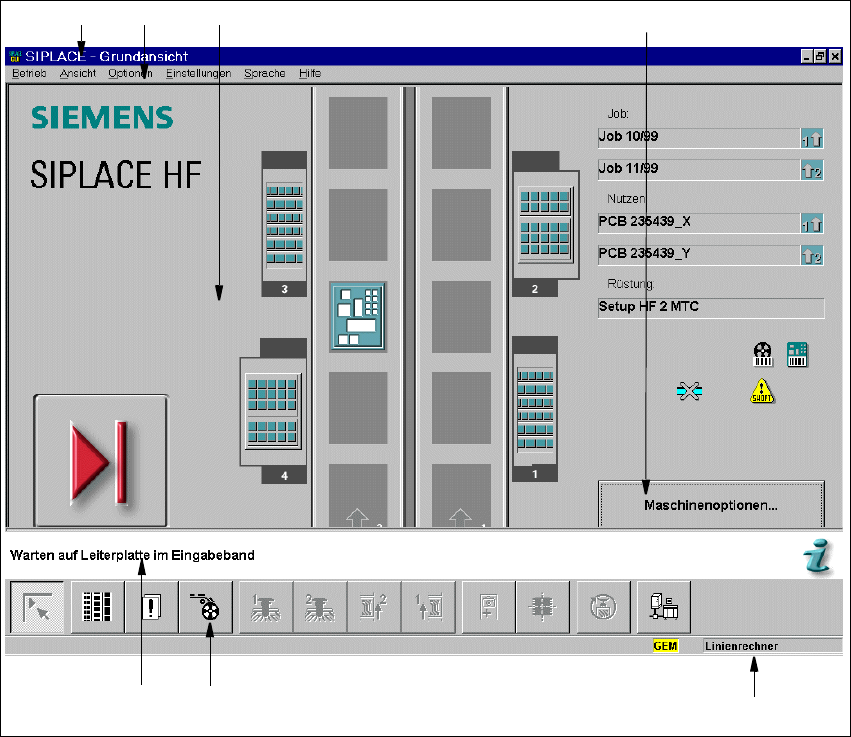Click the arrow icon beside PCB 235439_Y
This screenshot has width=851, height=737.
pos(812,255)
